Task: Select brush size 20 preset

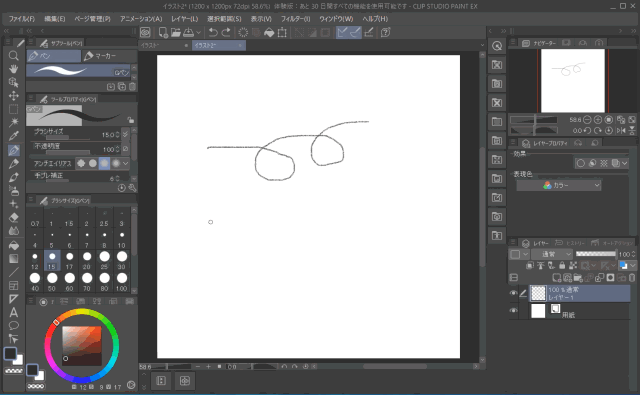Action: pyautogui.click(x=87, y=260)
